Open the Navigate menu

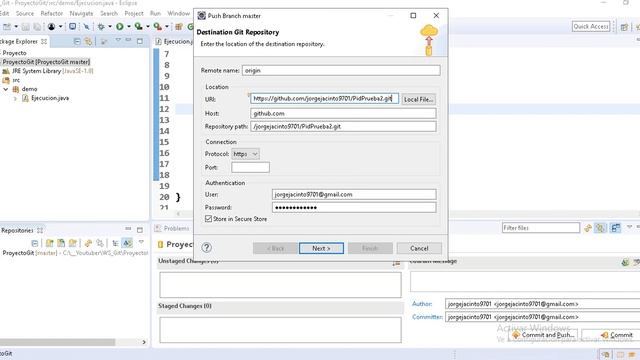coord(81,13)
